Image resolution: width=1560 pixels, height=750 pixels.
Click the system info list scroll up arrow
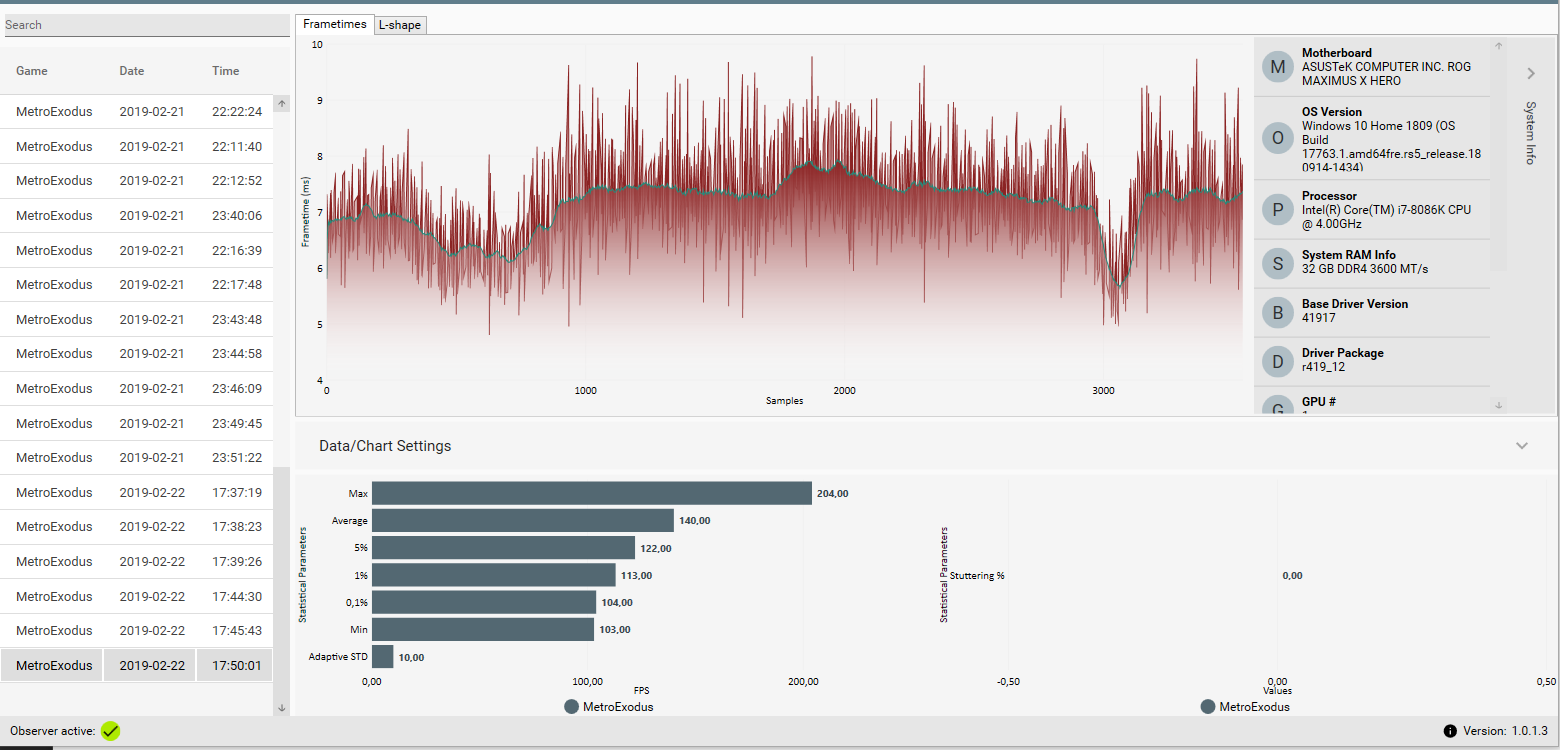[1498, 45]
